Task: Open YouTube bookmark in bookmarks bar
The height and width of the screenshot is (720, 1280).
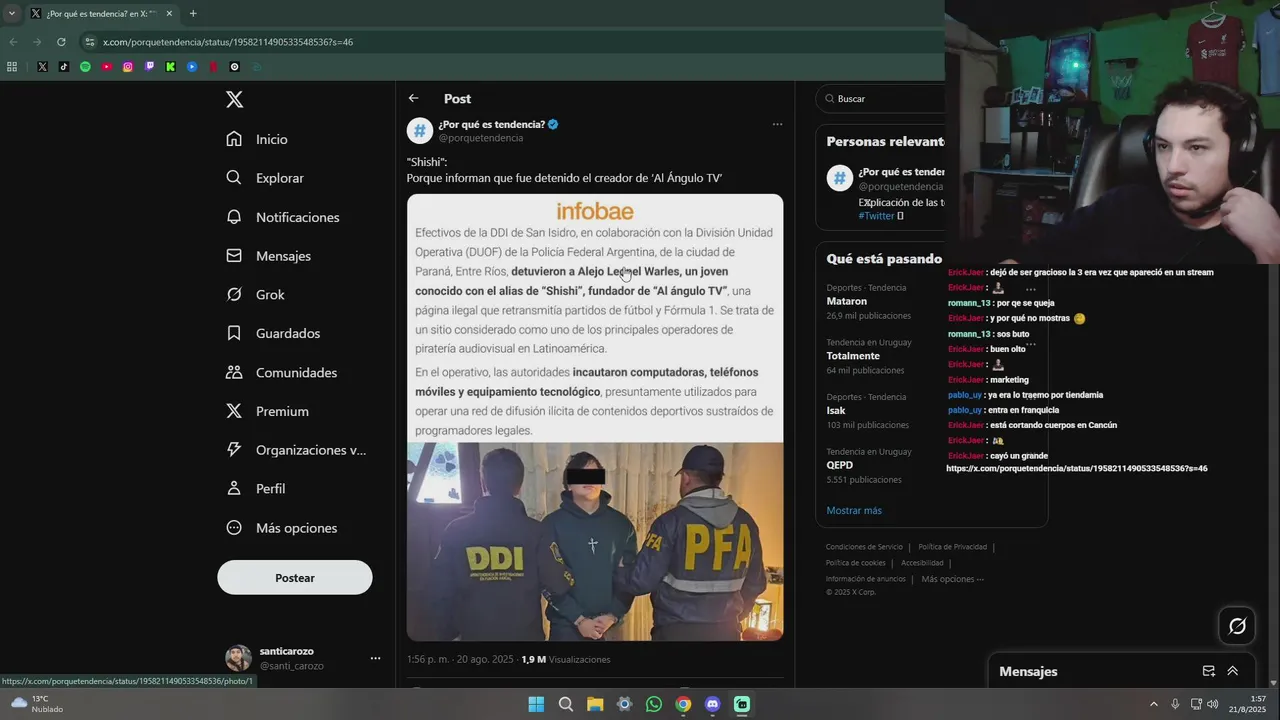Action: 107,67
